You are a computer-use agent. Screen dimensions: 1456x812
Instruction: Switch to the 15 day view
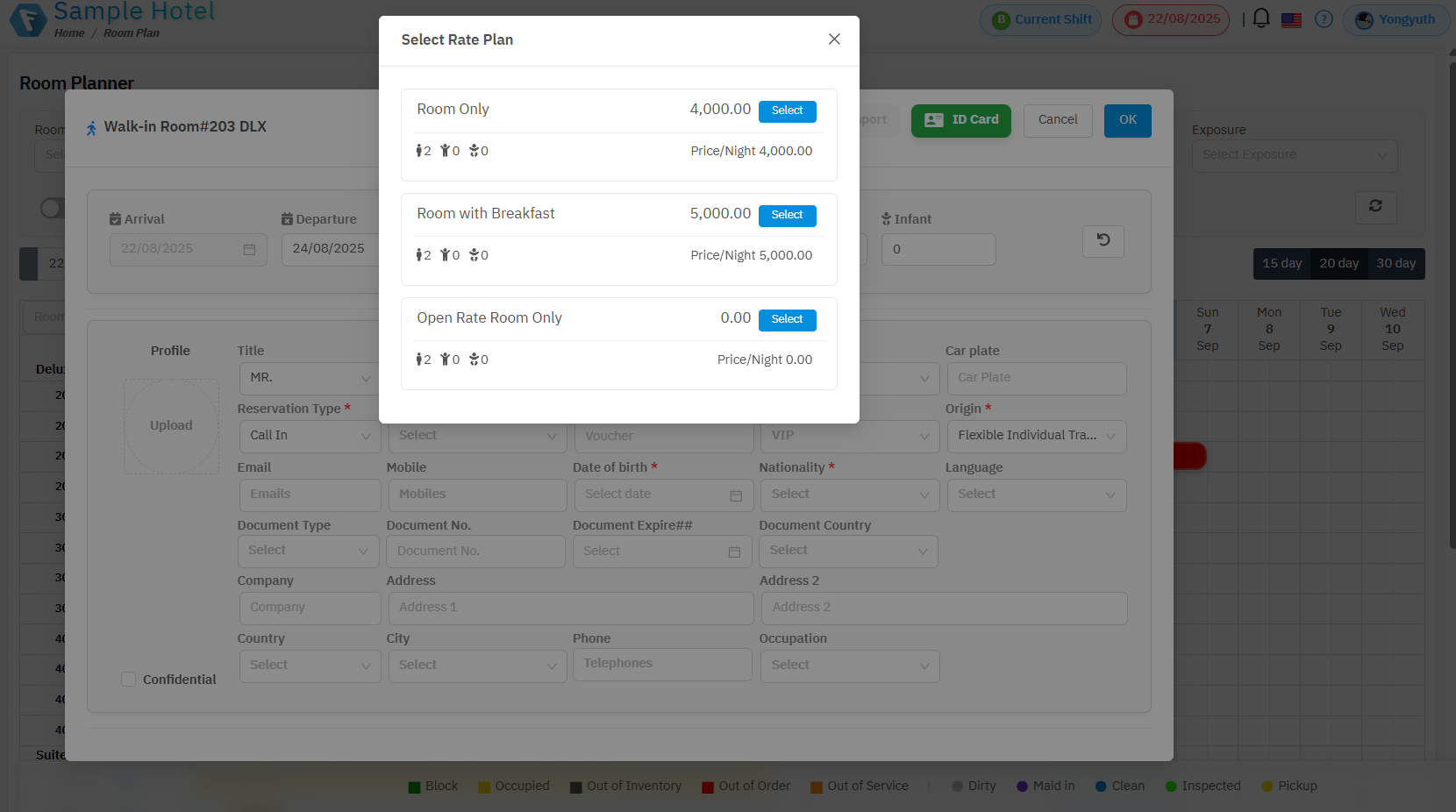pyautogui.click(x=1281, y=264)
